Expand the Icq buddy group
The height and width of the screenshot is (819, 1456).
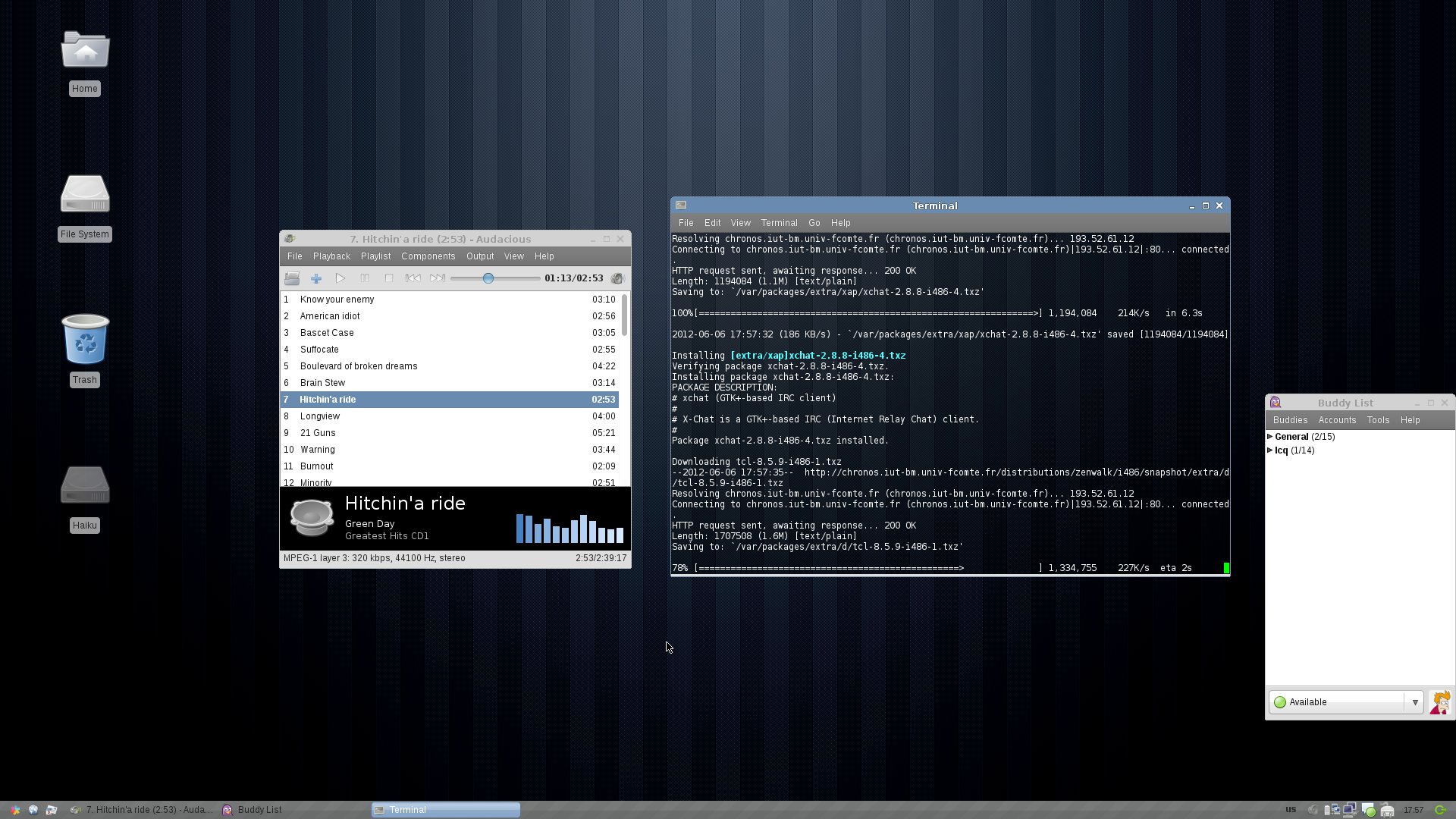(x=1270, y=450)
